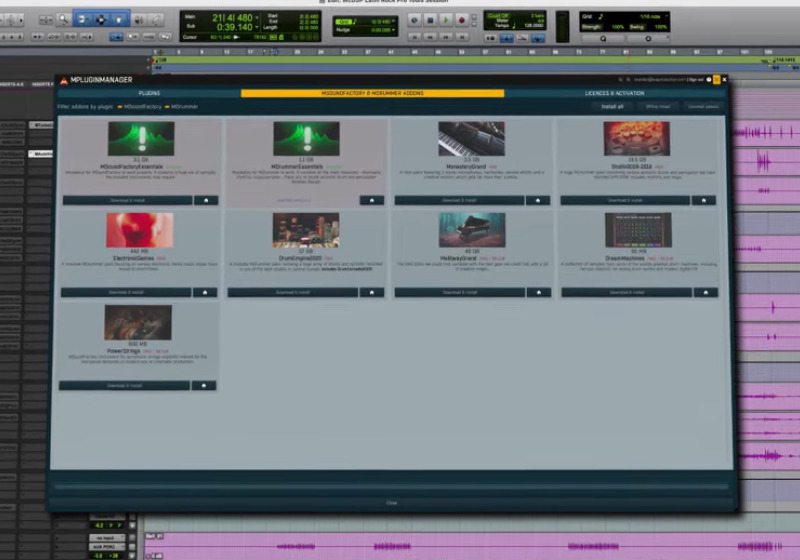800x560 pixels.
Task: Toggle the first blue button below Count Off
Action: [507, 38]
